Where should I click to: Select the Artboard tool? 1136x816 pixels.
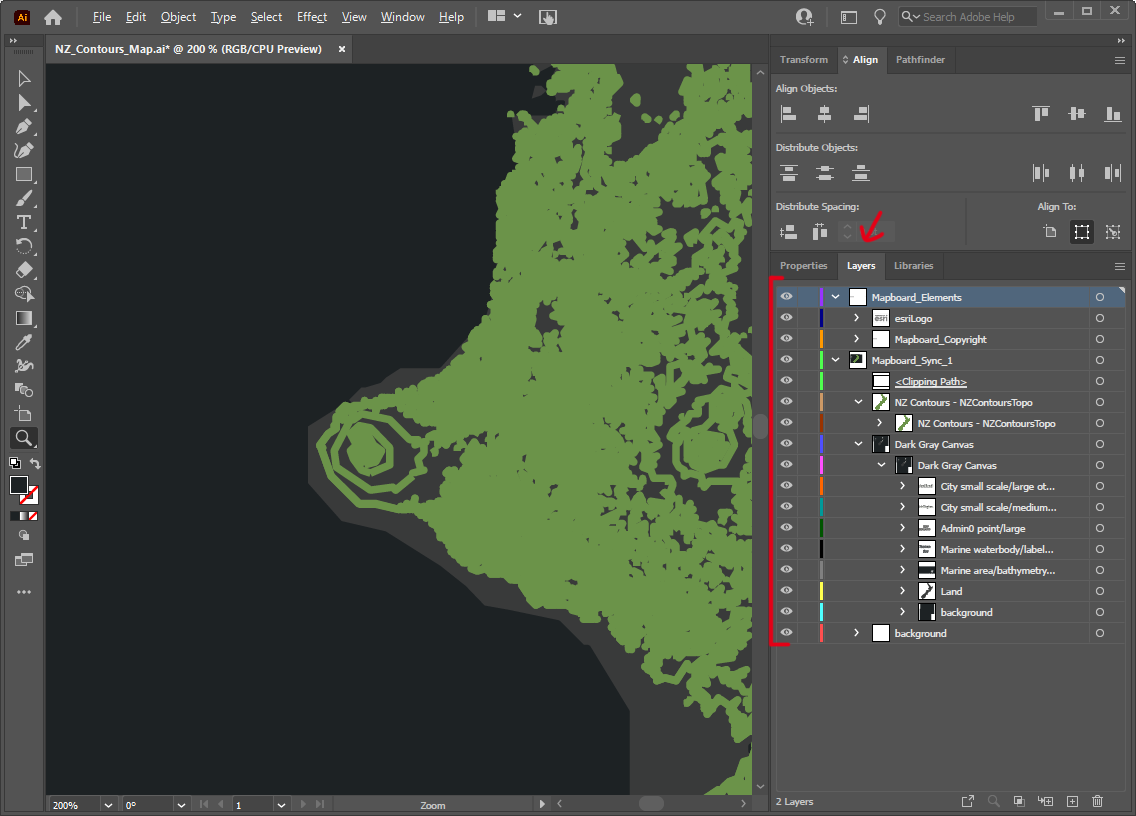pyautogui.click(x=24, y=414)
